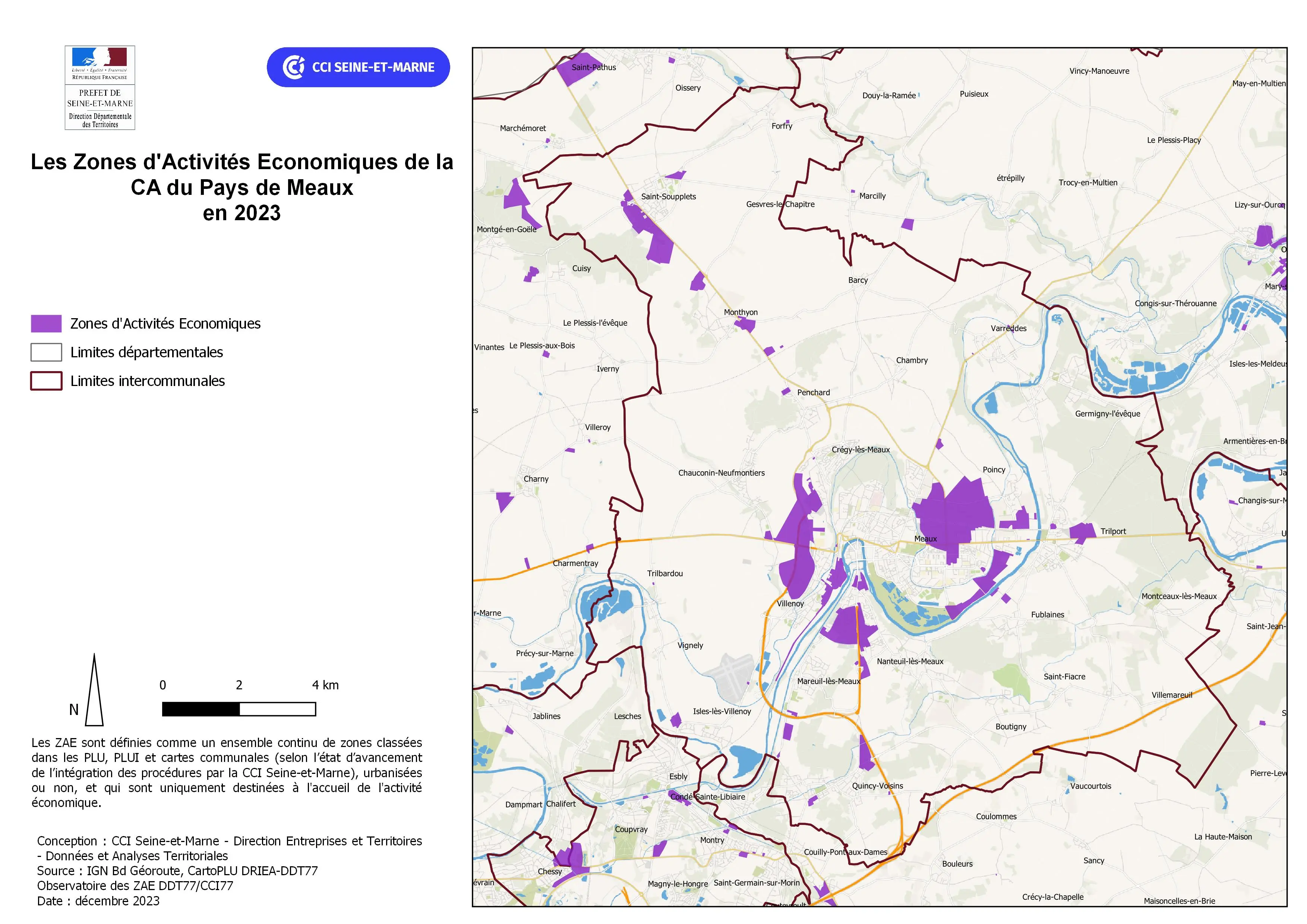Image resolution: width=1307 pixels, height=924 pixels.
Task: Click the 'Poincy' map label
Action: (994, 469)
